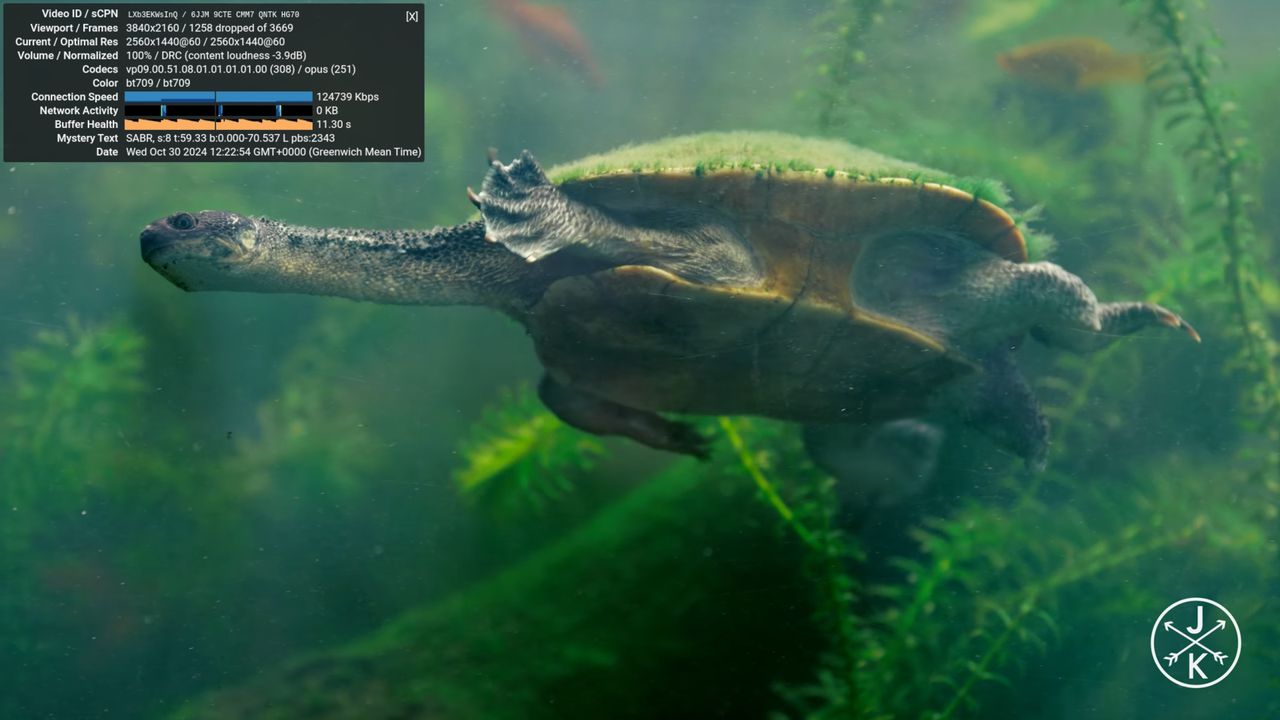Click the "Buffer Health" label
The image size is (1280, 720).
coord(86,125)
